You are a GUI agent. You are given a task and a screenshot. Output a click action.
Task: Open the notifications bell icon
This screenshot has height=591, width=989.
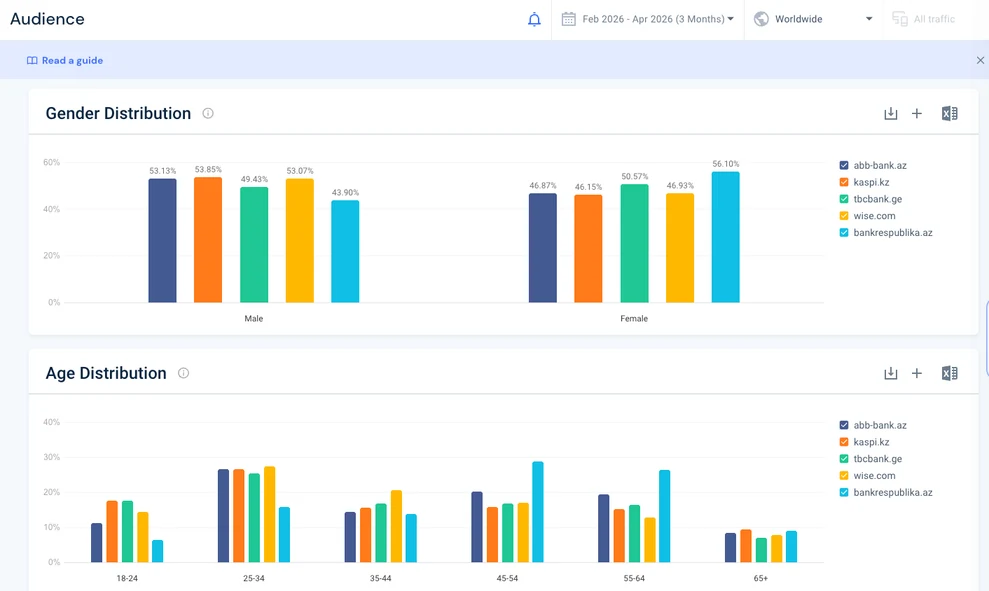(x=534, y=20)
